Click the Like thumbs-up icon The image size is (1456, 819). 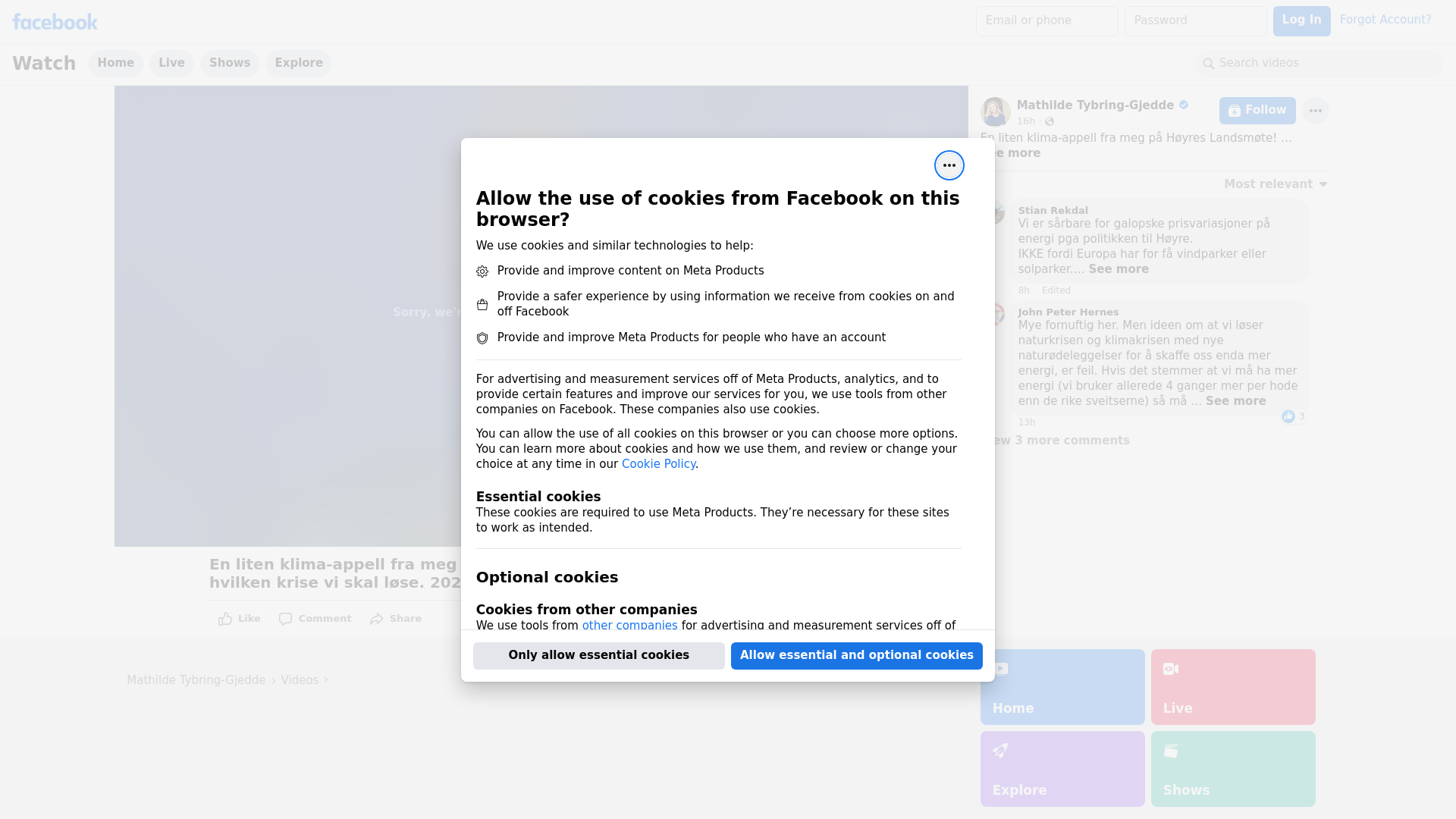pos(225,619)
